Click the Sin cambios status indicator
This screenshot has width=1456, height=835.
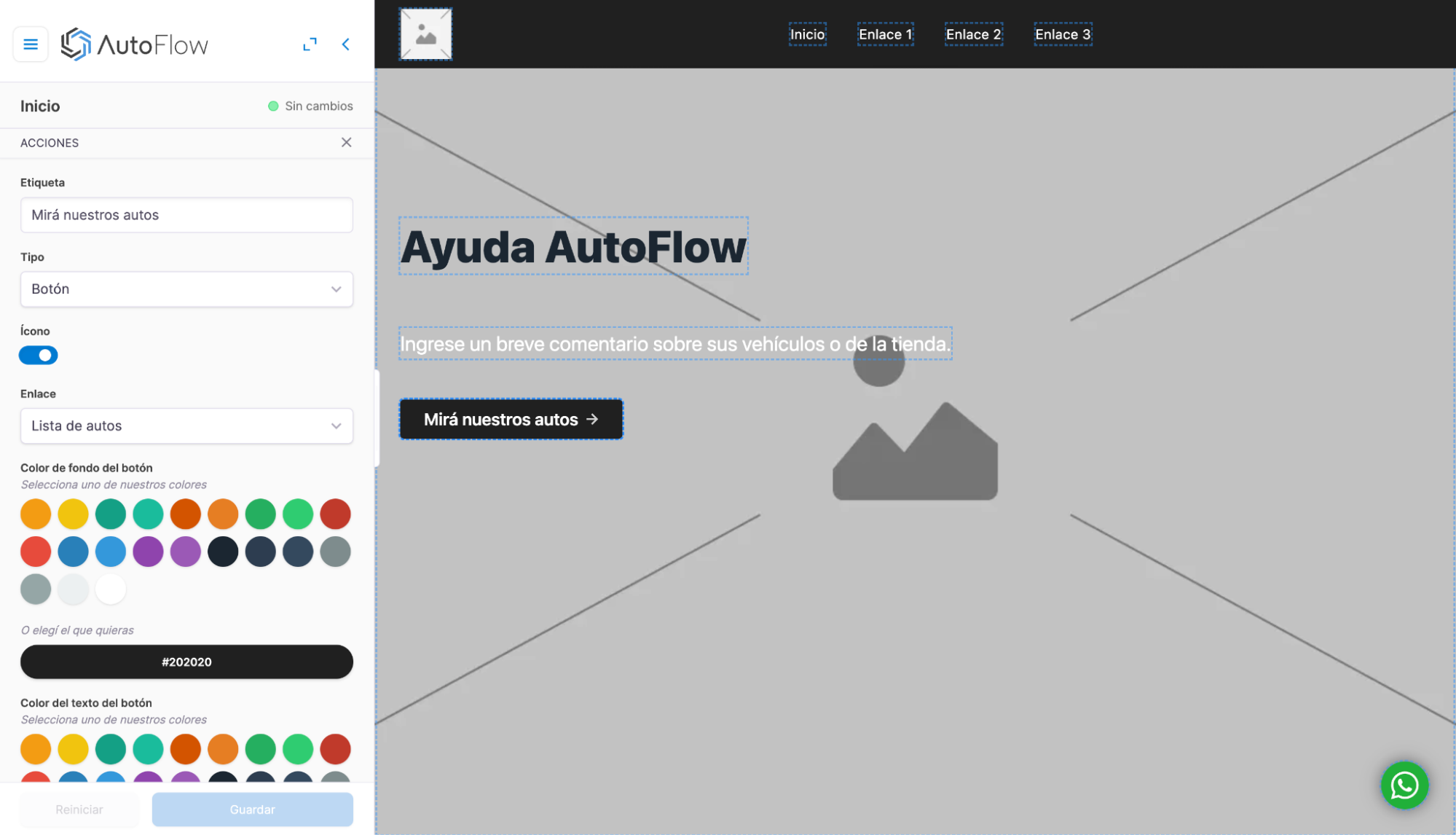[310, 106]
